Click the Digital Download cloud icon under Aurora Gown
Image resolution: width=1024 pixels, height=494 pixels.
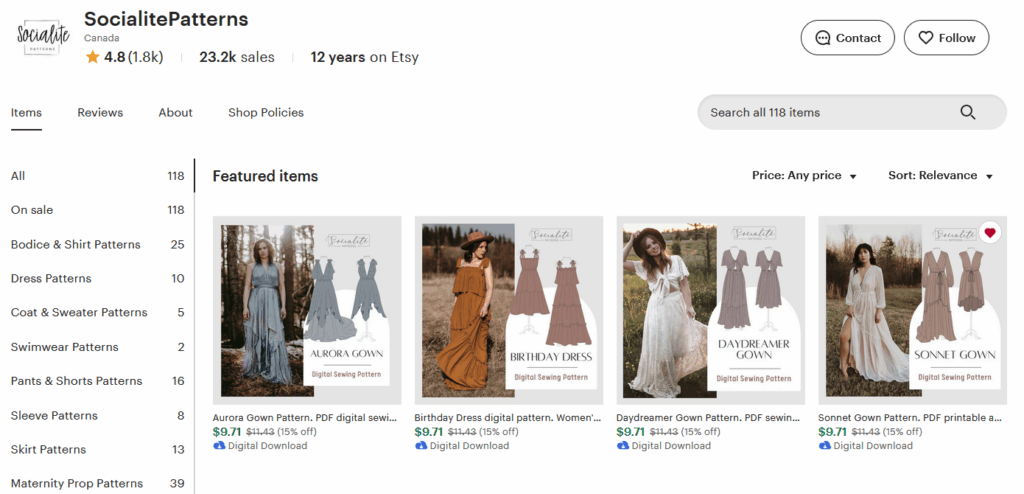[220, 446]
